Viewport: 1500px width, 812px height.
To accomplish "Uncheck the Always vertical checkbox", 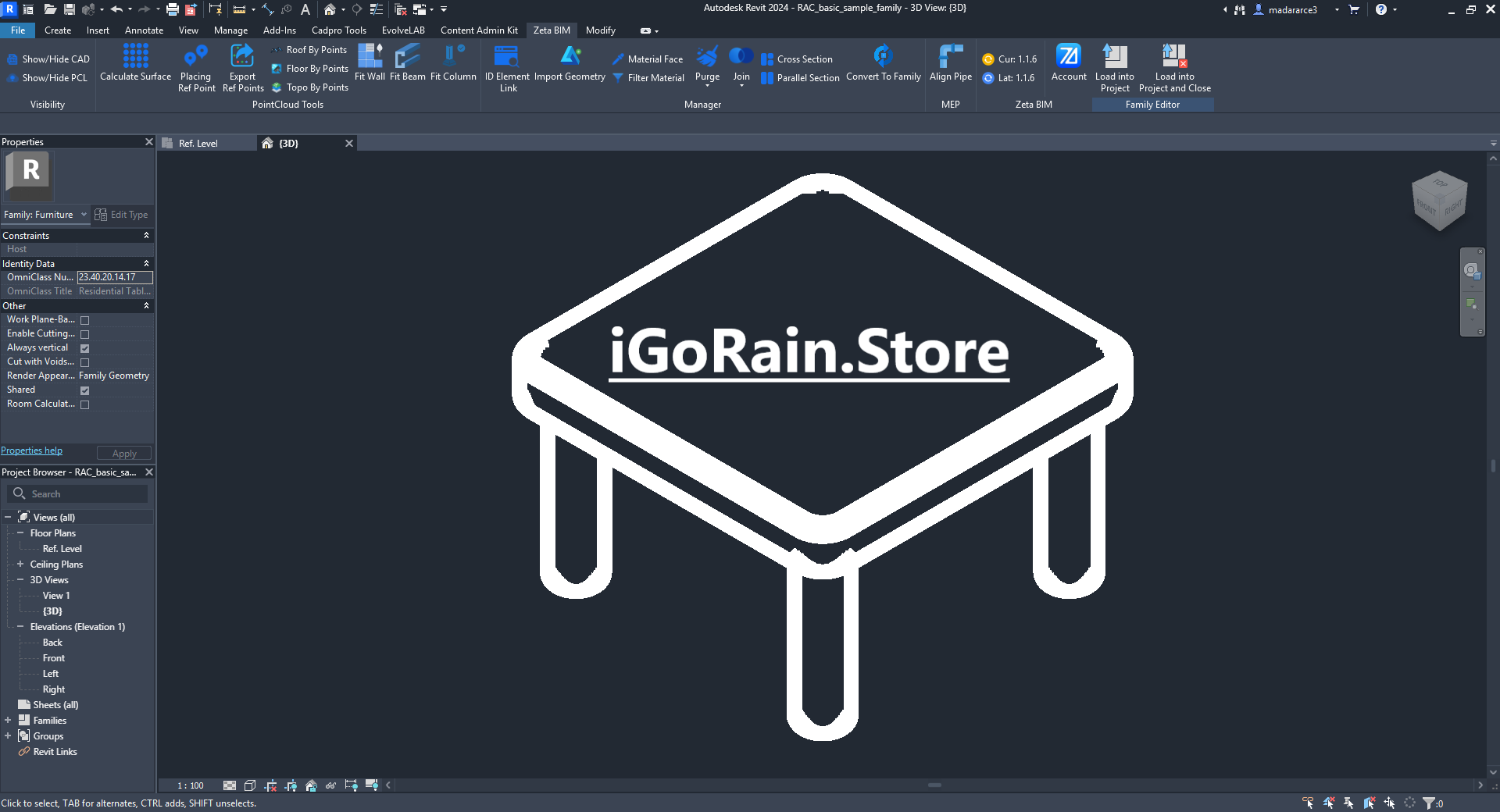I will 84,347.
